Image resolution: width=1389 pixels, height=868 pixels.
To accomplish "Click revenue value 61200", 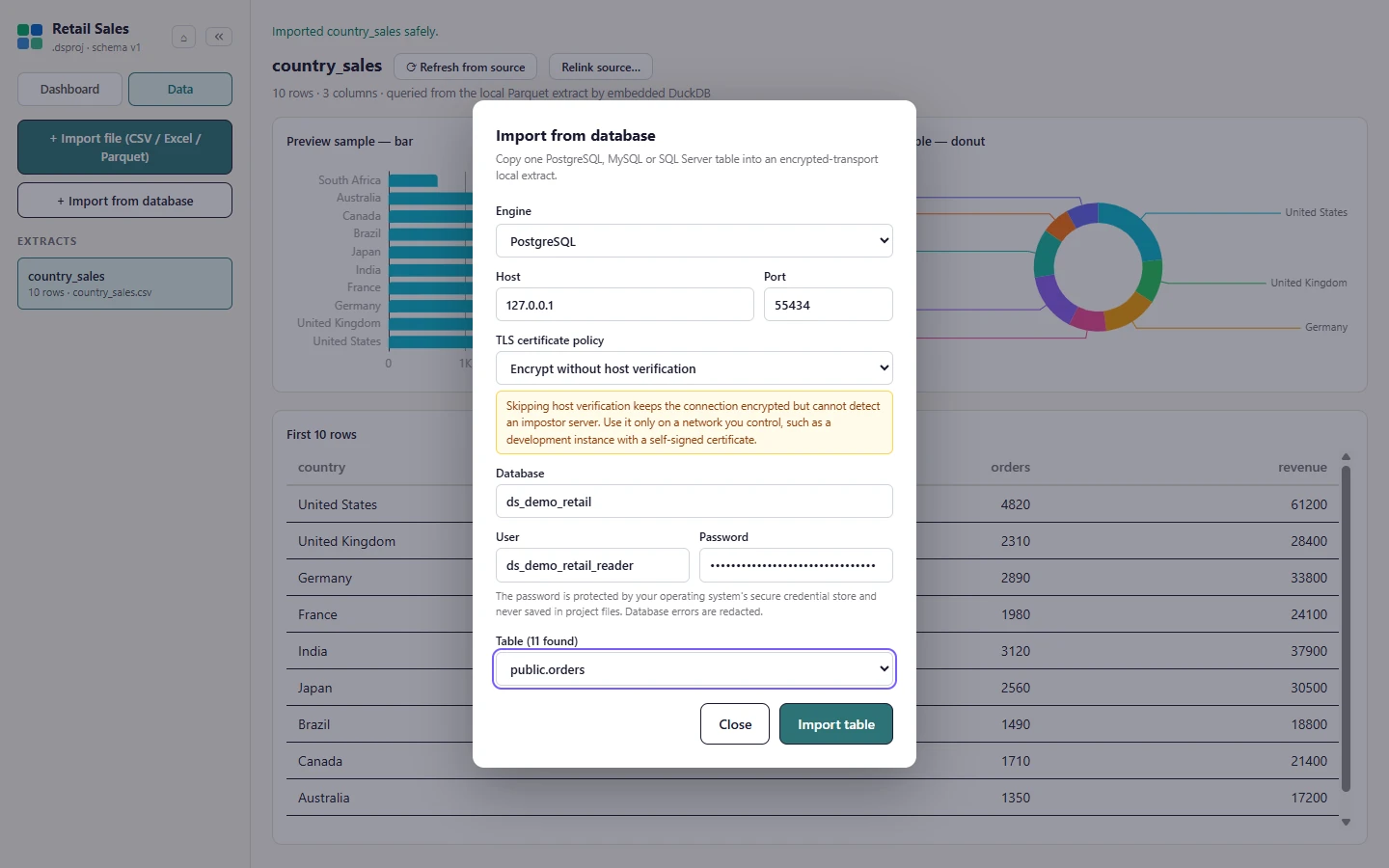I will tap(1309, 504).
